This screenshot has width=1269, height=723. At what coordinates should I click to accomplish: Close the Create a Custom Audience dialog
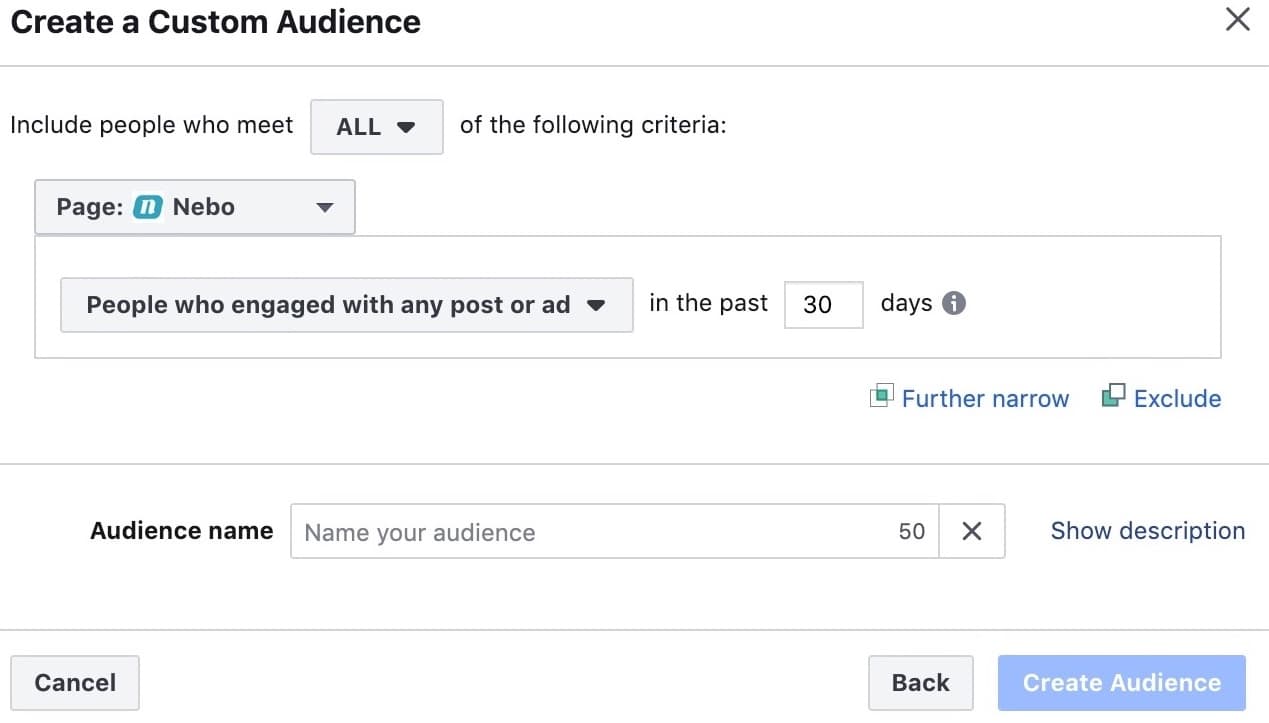[x=1237, y=19]
